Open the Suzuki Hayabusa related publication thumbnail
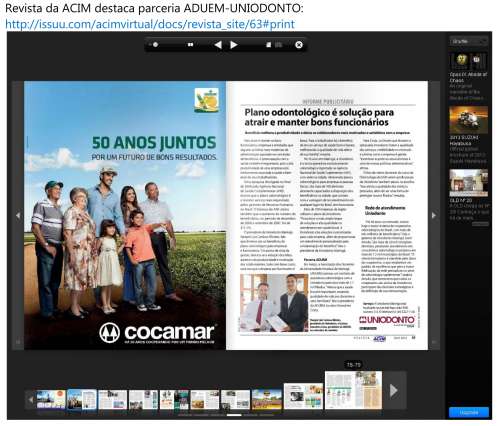Viewport: 500px width, 426px height. click(468, 120)
